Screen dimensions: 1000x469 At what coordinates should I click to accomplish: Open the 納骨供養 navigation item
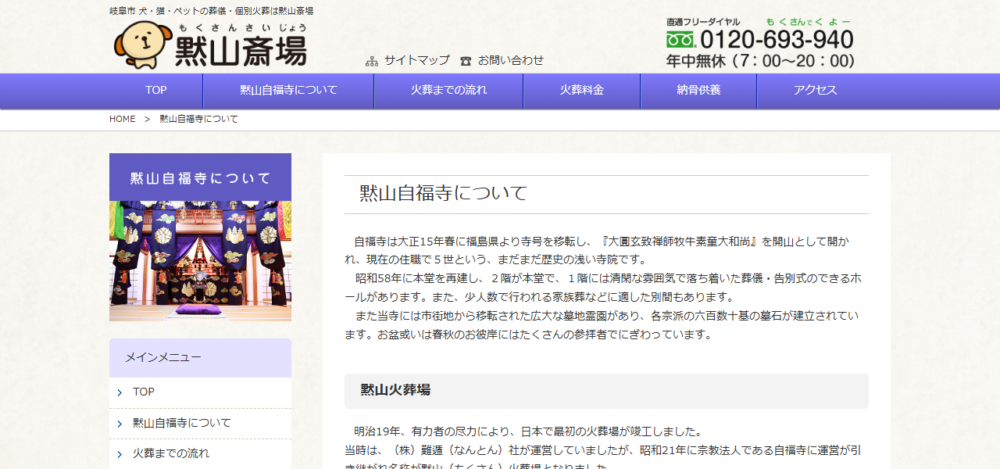[698, 91]
